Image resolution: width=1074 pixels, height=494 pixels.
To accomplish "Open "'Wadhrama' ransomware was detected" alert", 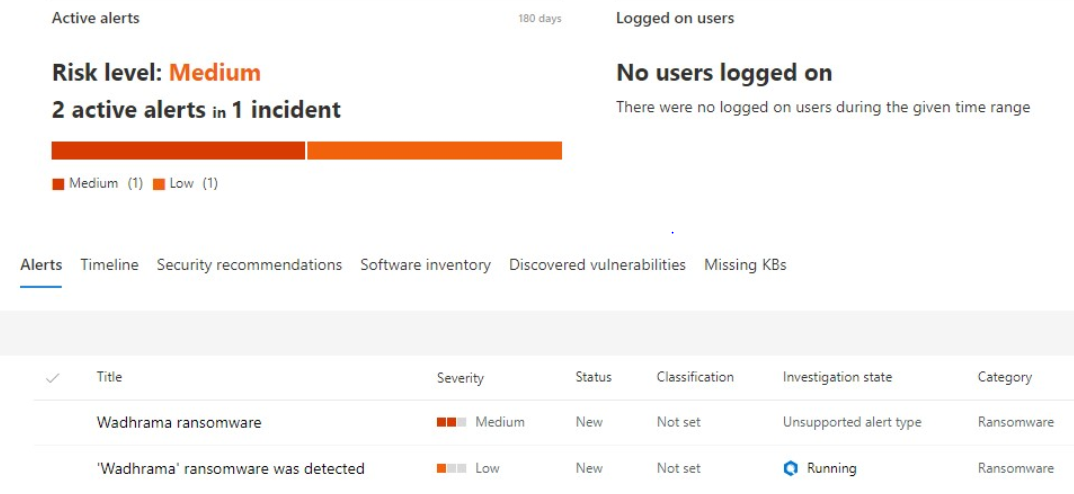I will click(x=230, y=468).
